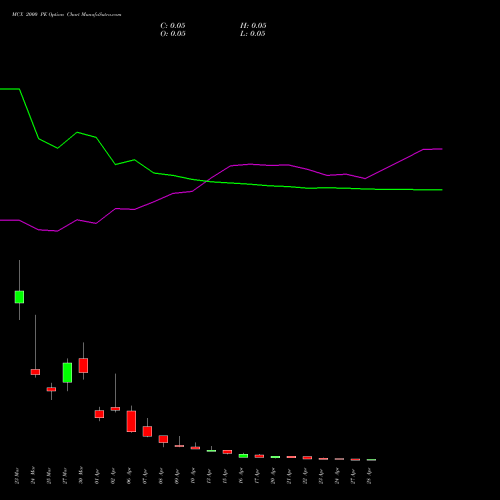The width and height of the screenshot is (500, 500).
Task: Click the large red candlestick above 06 Apr
Action: (x=131, y=421)
